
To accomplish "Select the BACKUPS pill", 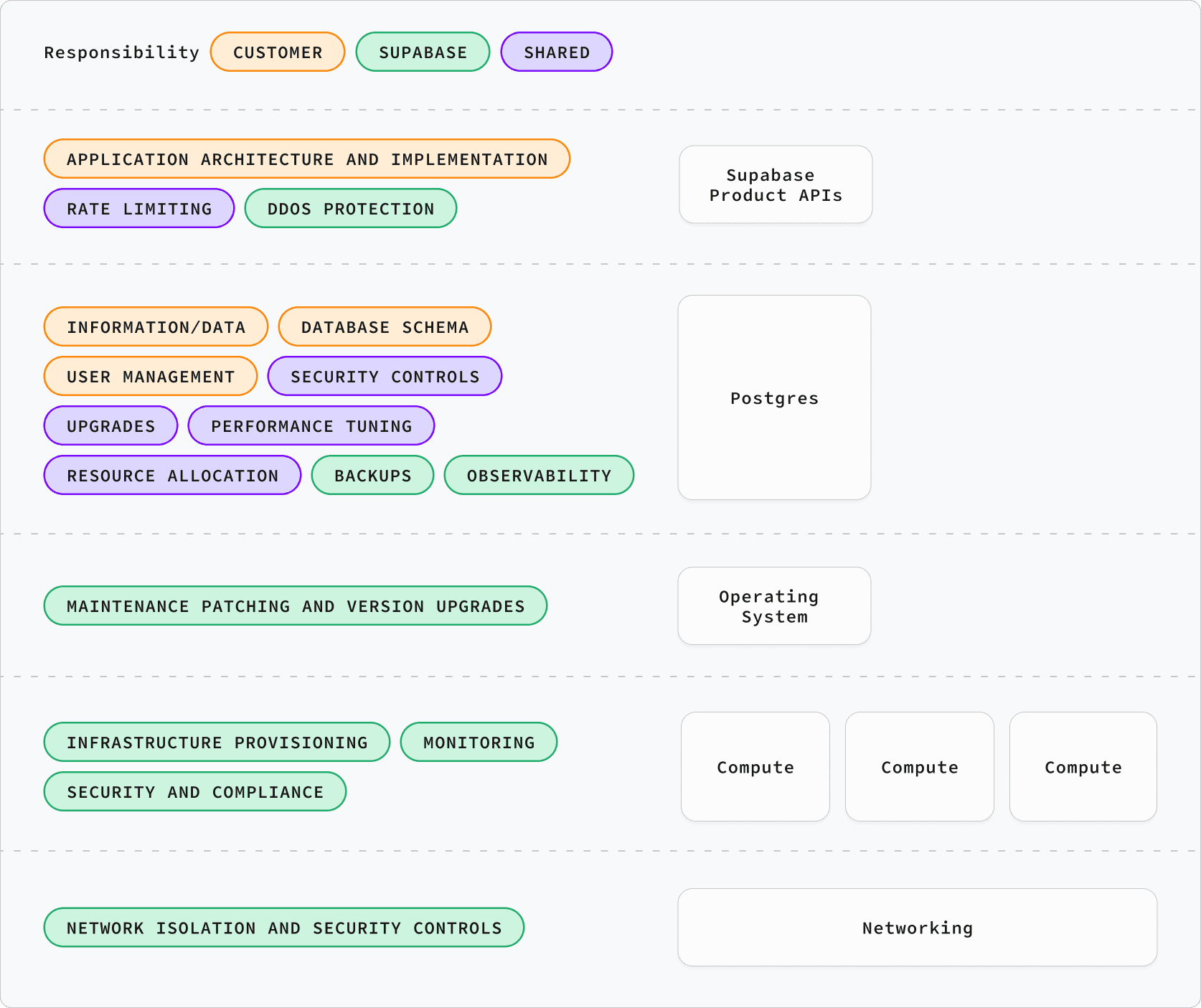I will pos(372,475).
